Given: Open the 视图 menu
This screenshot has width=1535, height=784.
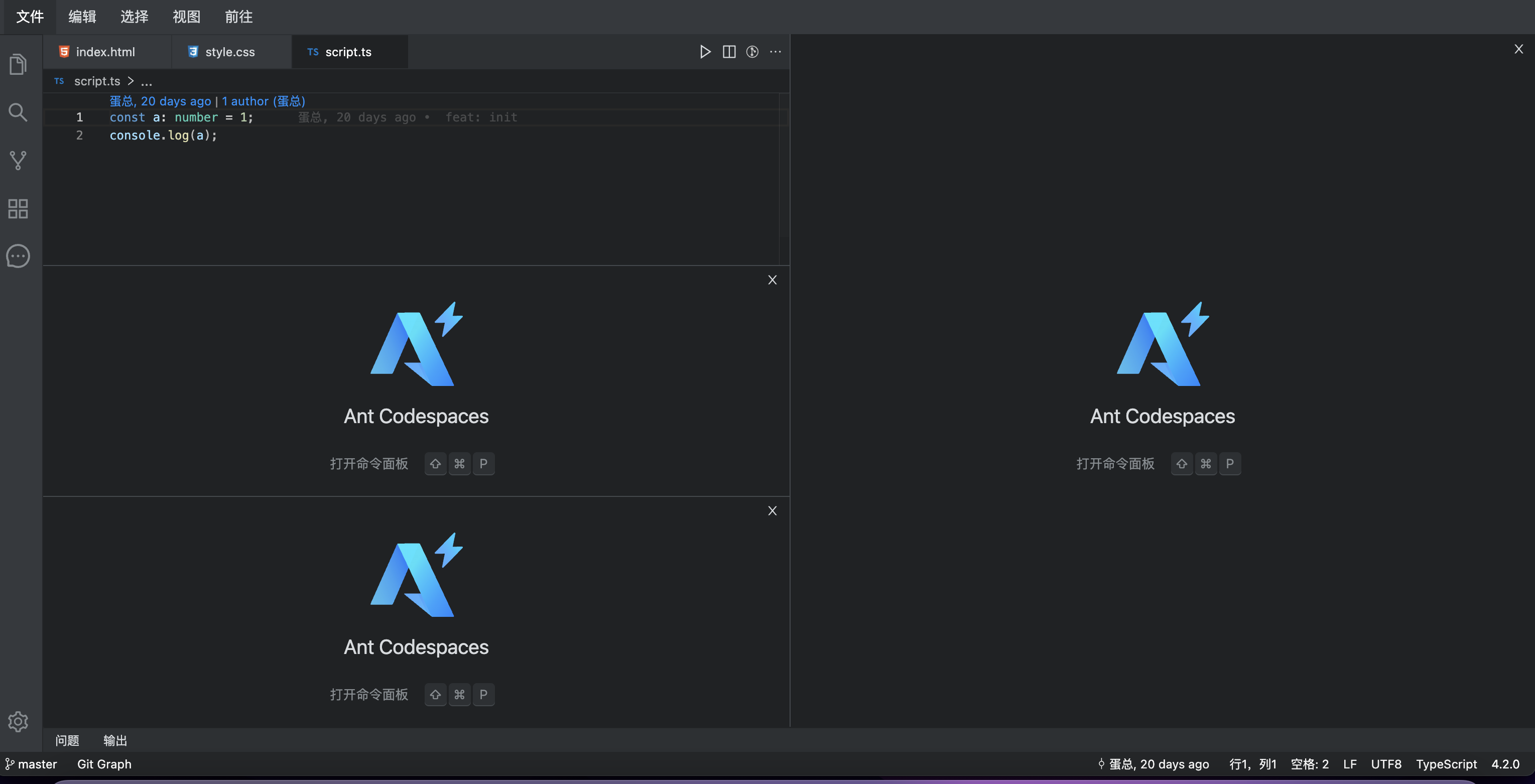Looking at the screenshot, I should point(187,17).
